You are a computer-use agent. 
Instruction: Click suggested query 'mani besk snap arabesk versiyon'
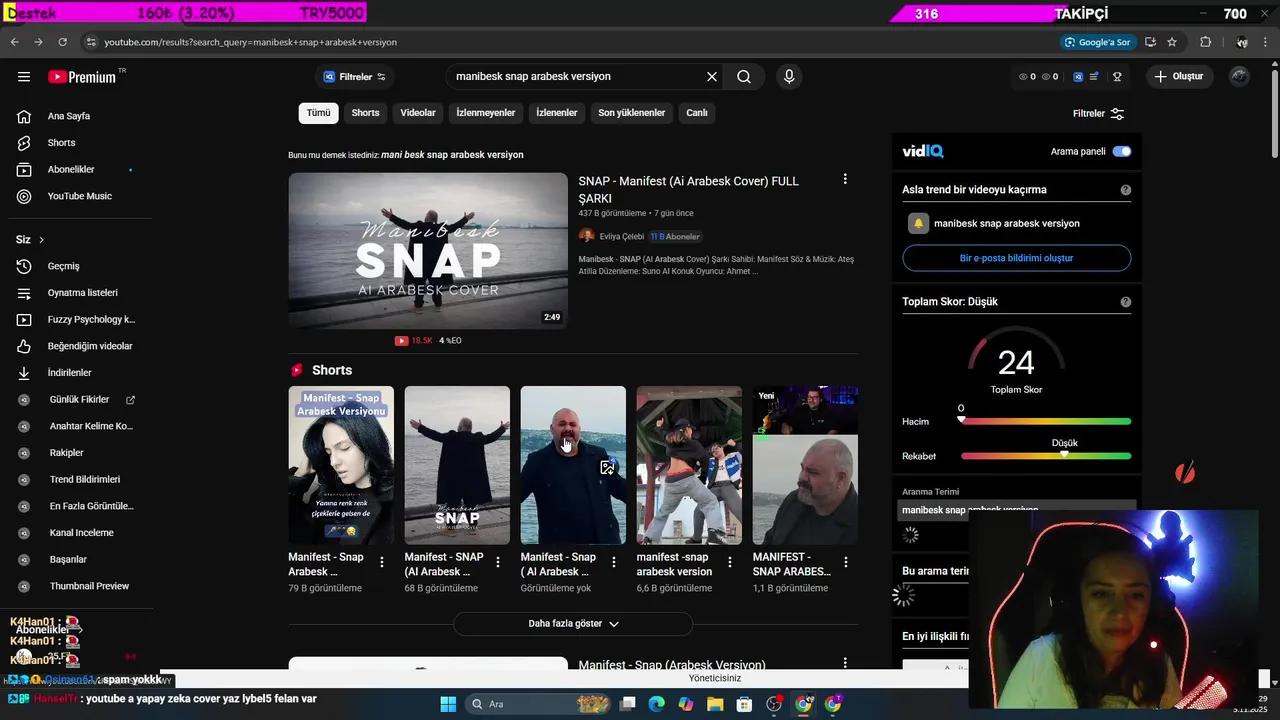(x=452, y=155)
